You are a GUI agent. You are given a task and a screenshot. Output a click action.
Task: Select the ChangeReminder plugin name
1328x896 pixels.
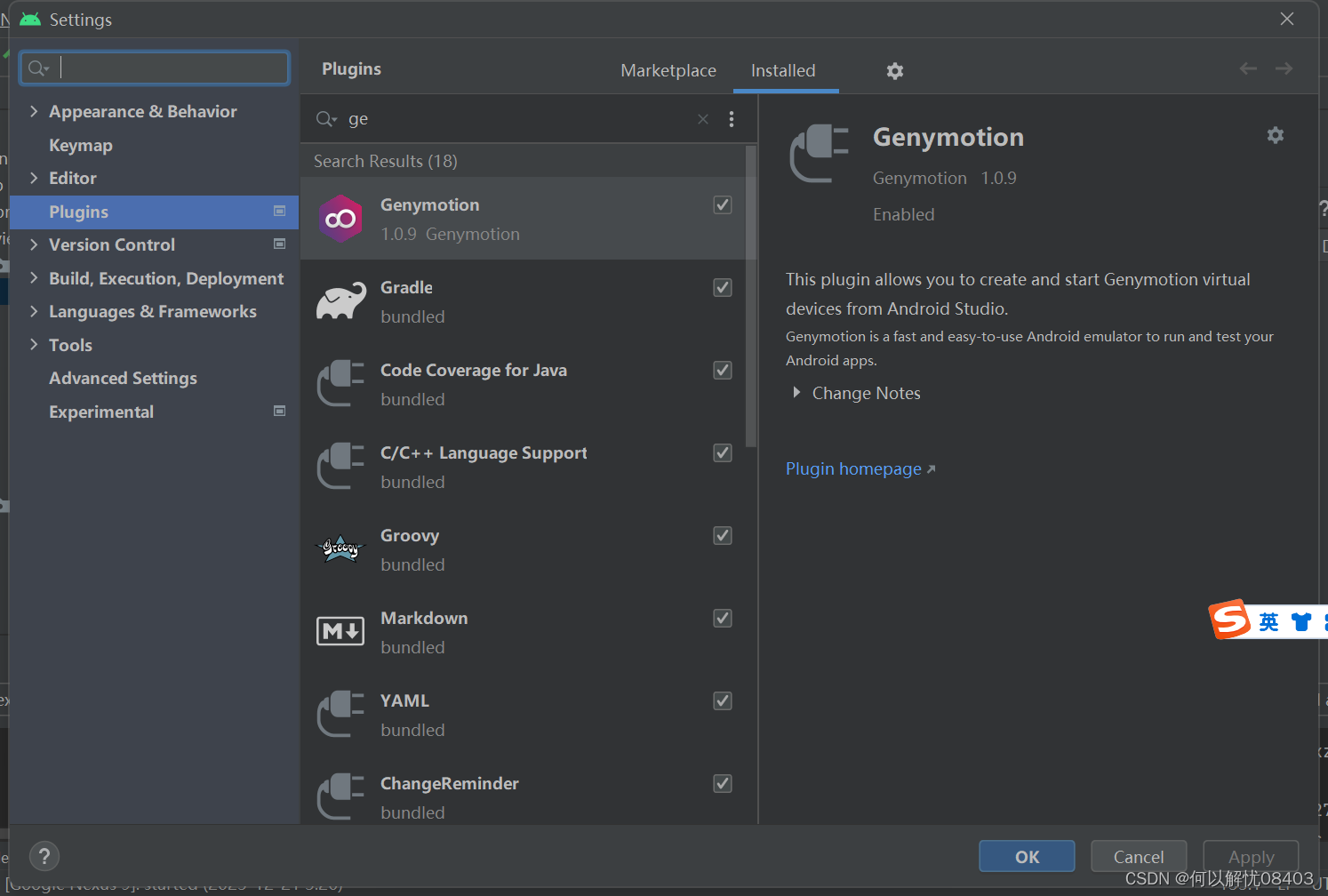click(x=450, y=783)
